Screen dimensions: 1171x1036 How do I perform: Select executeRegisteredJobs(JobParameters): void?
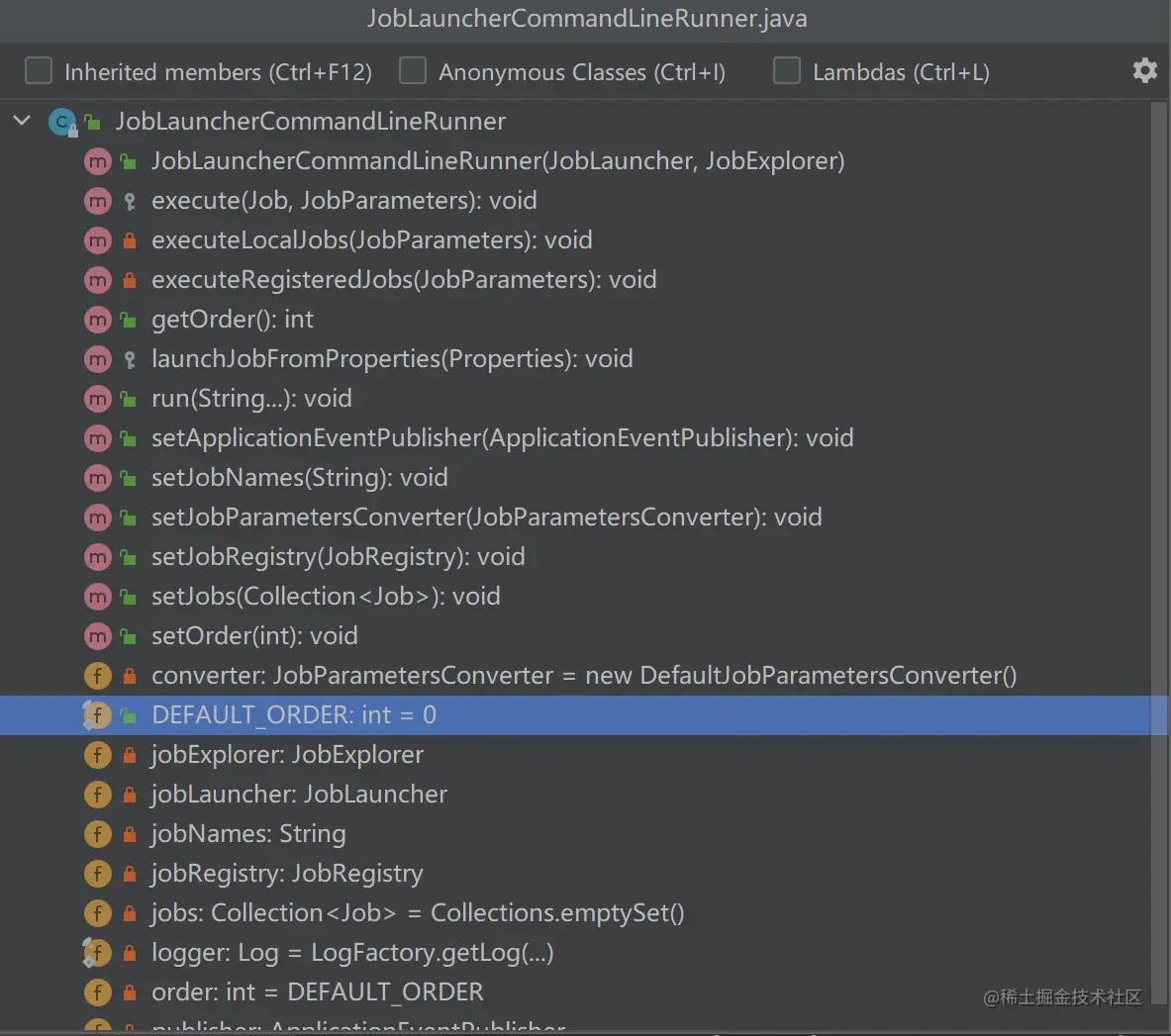pyautogui.click(x=404, y=280)
